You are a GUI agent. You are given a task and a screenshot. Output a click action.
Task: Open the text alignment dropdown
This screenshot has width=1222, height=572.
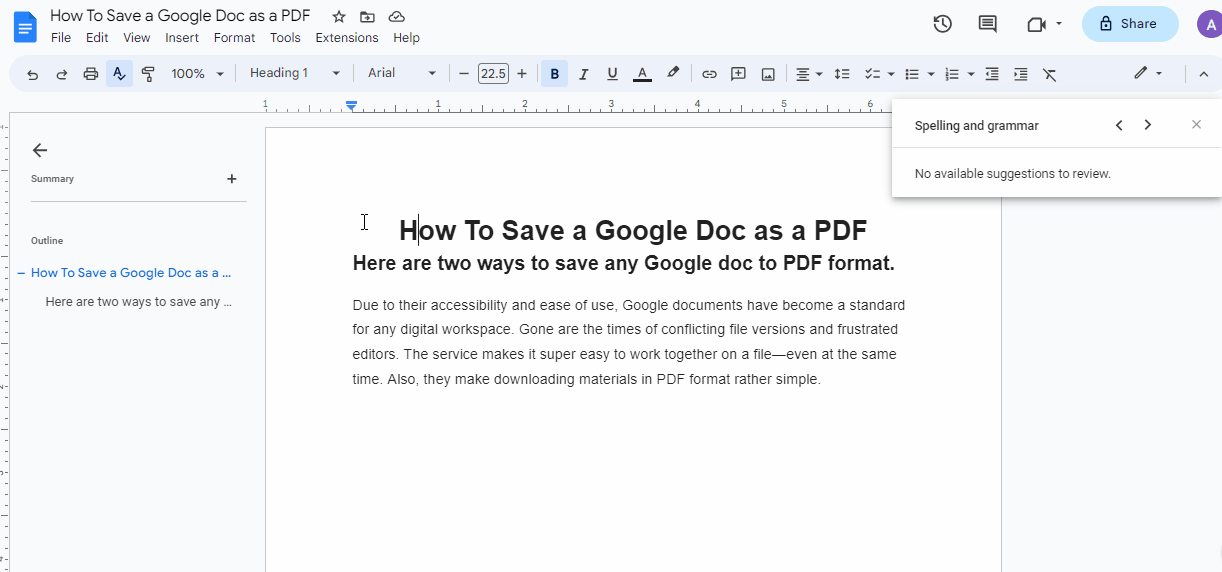(x=809, y=74)
